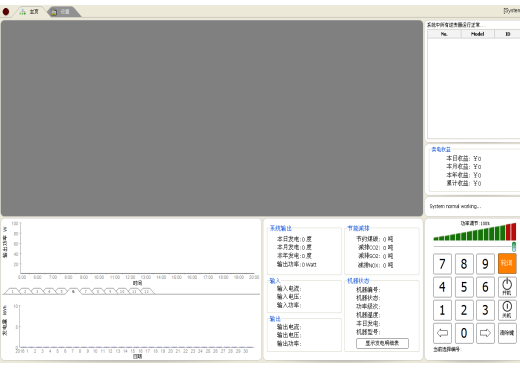Screen dimensions: 520x368
Task: Click the settings tab chart icon
Action: coord(54,12)
